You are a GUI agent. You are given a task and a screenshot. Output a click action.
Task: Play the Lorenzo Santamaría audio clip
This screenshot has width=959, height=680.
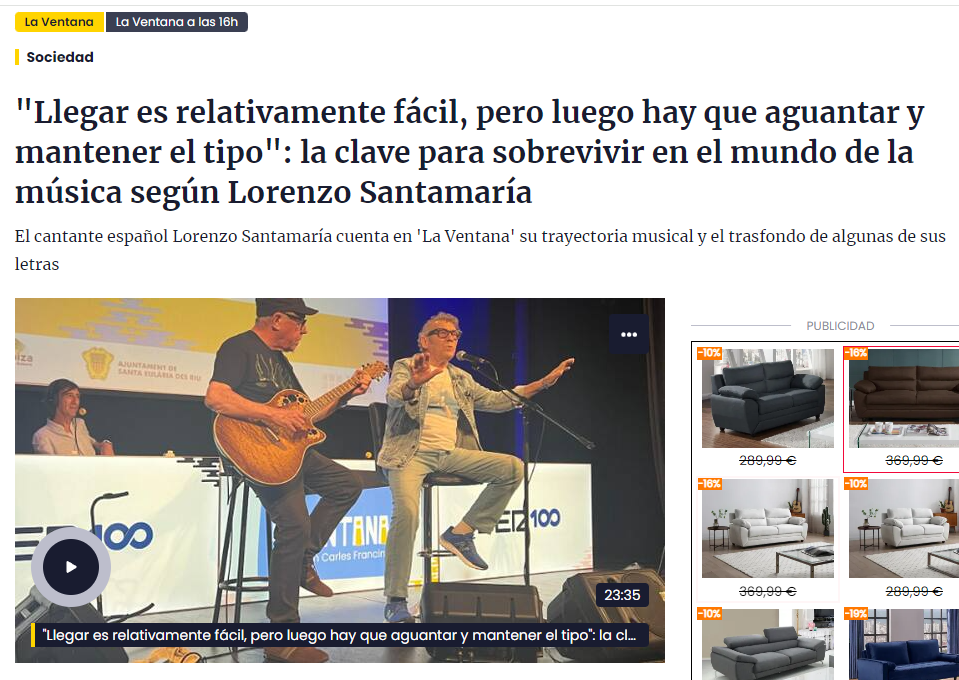(x=71, y=567)
